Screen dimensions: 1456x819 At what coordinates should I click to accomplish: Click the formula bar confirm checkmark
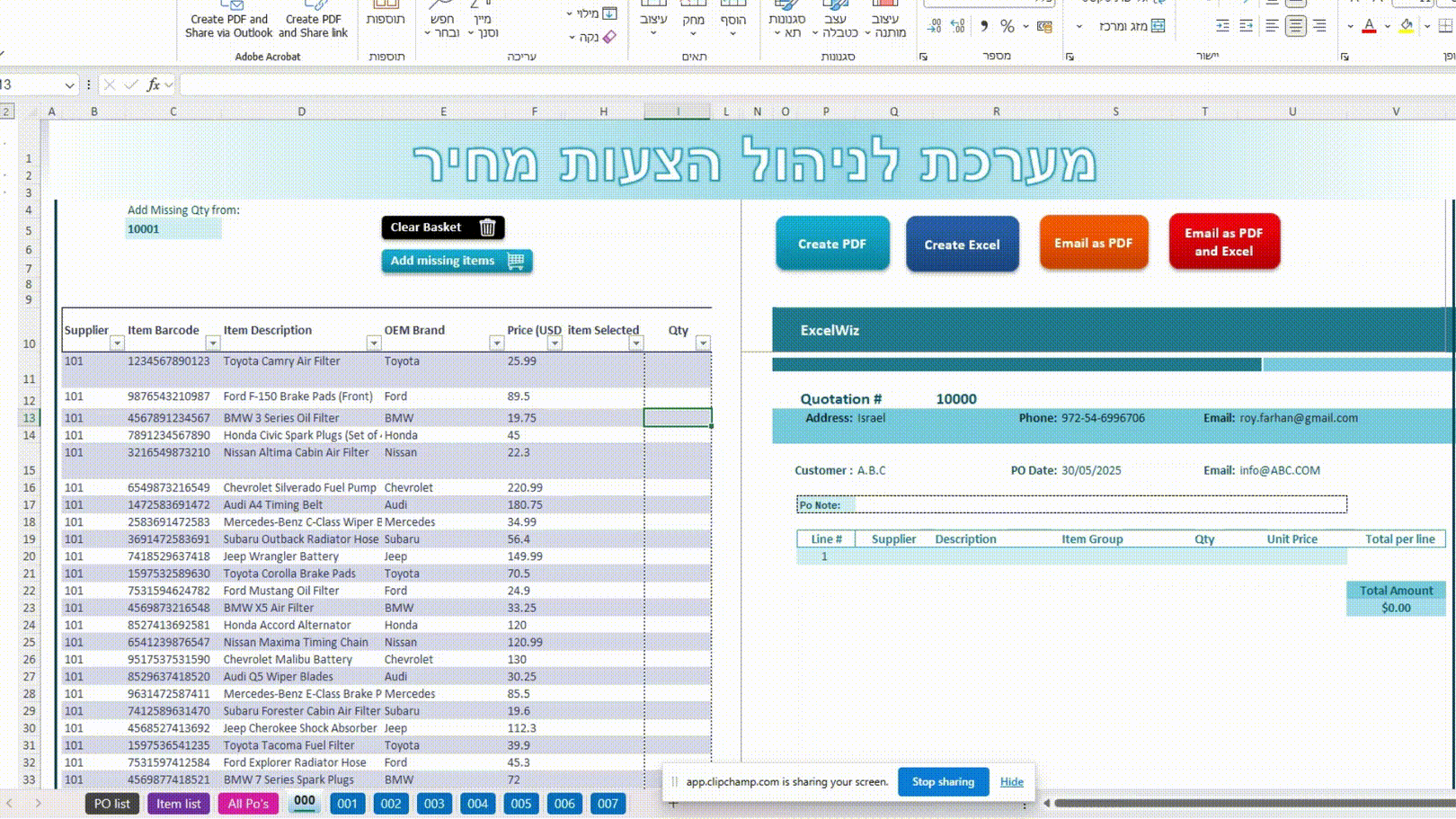point(131,85)
